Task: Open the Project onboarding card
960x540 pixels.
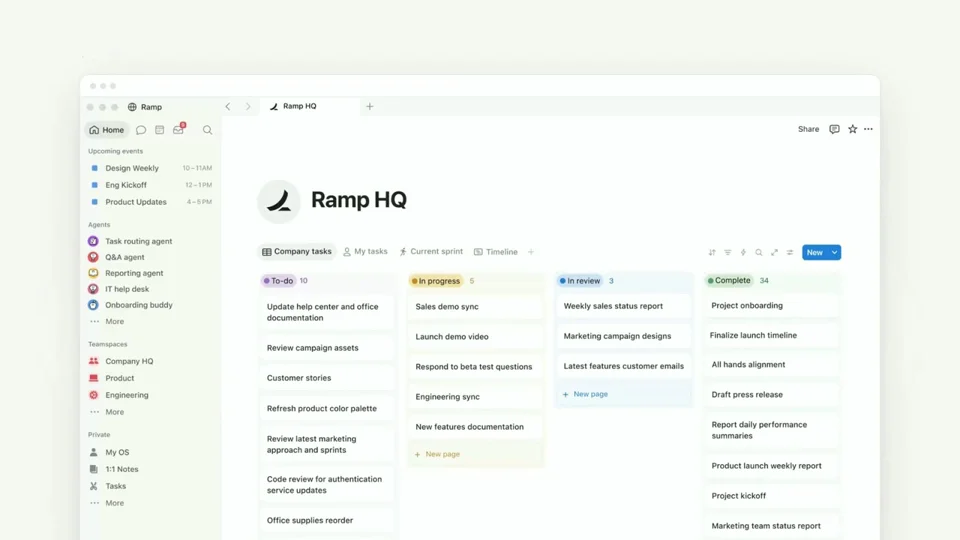Action: tap(771, 306)
